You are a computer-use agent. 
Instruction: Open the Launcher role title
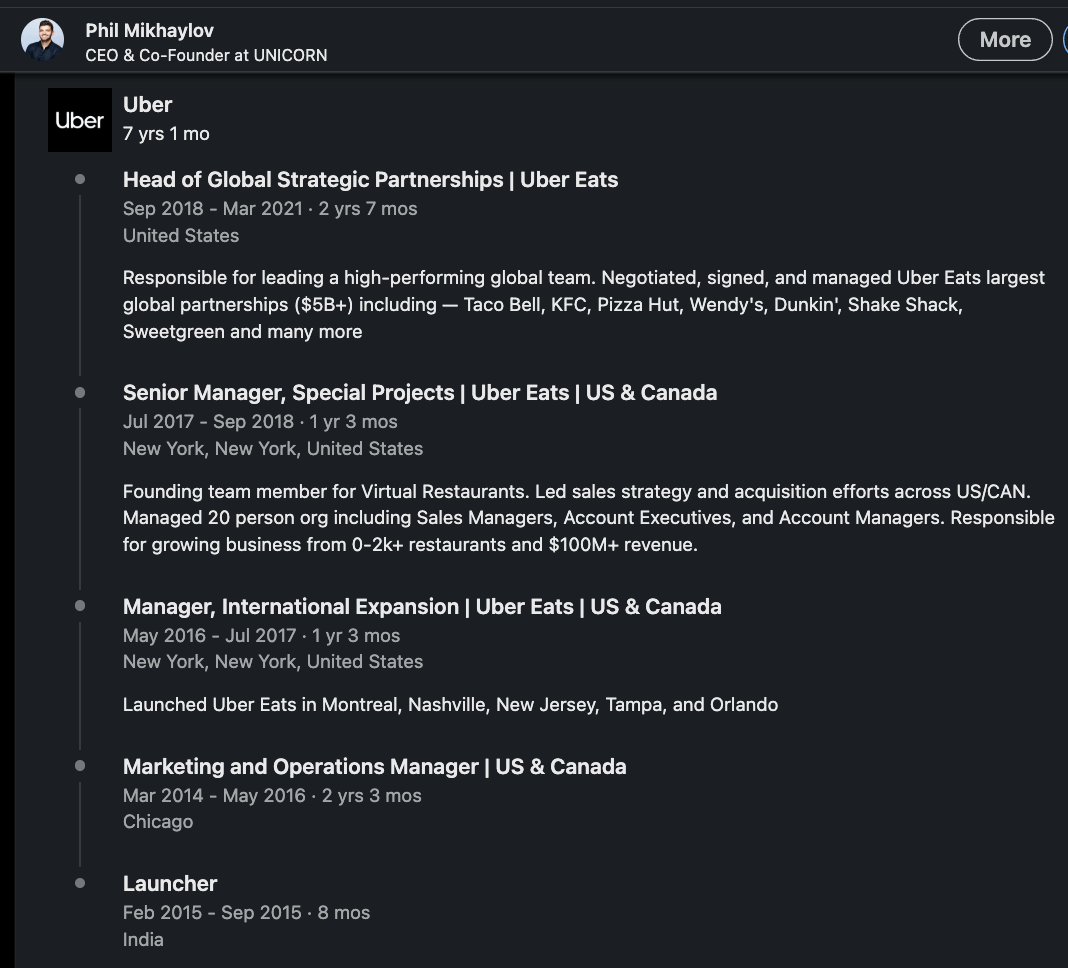[x=170, y=884]
